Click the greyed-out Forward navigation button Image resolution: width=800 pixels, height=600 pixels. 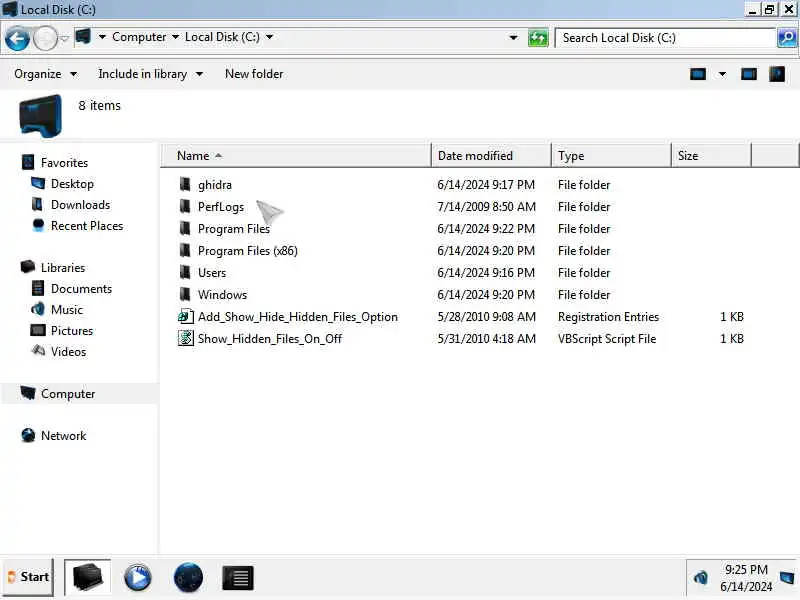tap(45, 38)
